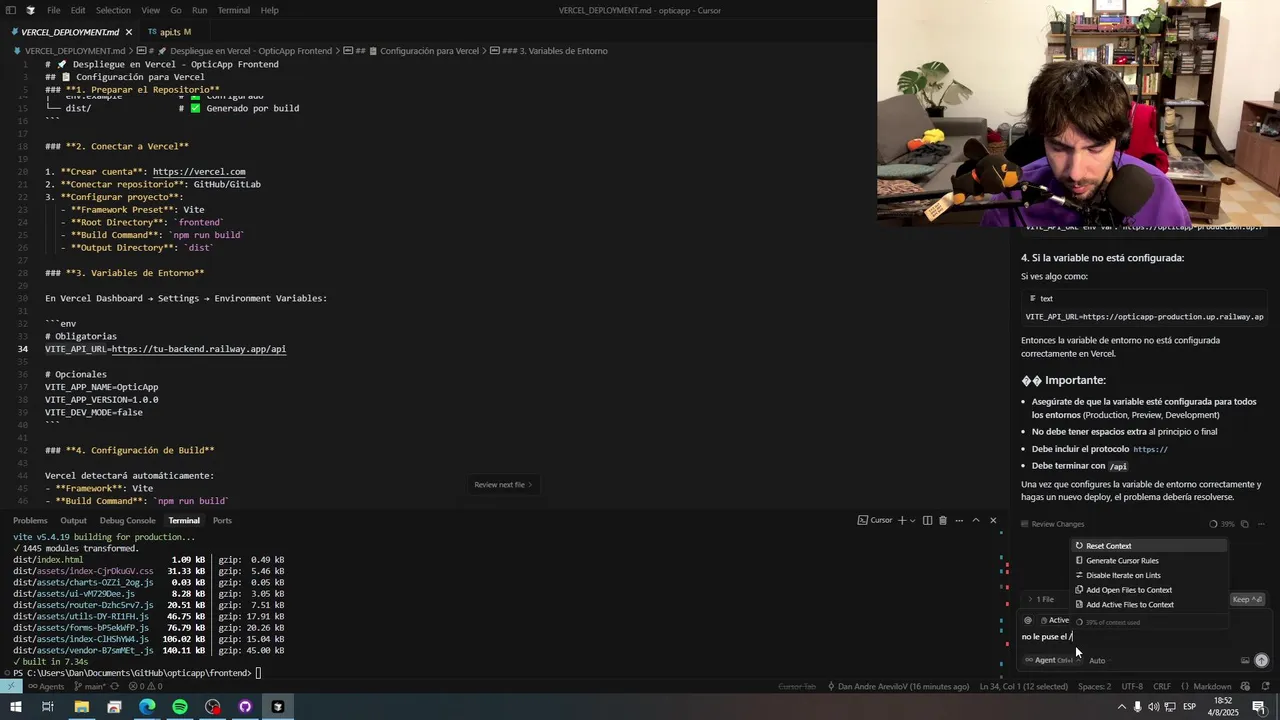Switch to the Debug Console tab

[x=127, y=520]
